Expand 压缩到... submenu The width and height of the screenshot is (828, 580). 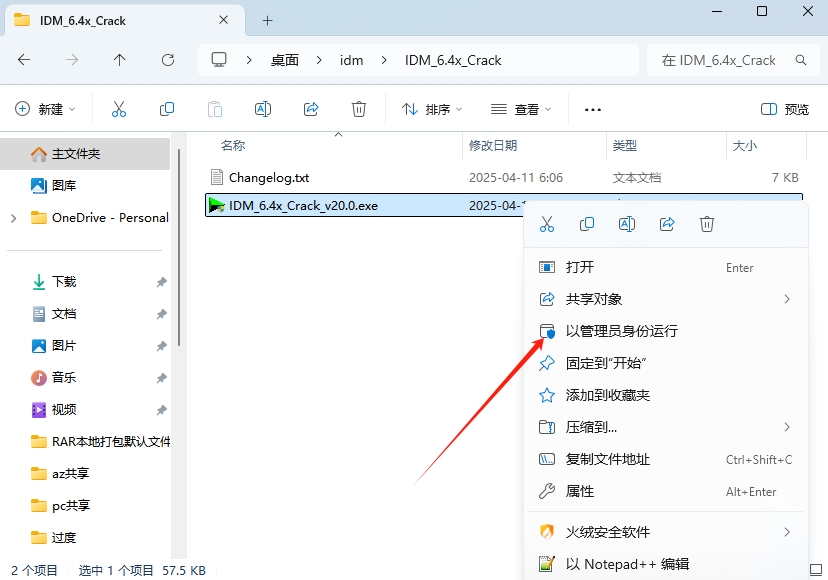tap(787, 427)
